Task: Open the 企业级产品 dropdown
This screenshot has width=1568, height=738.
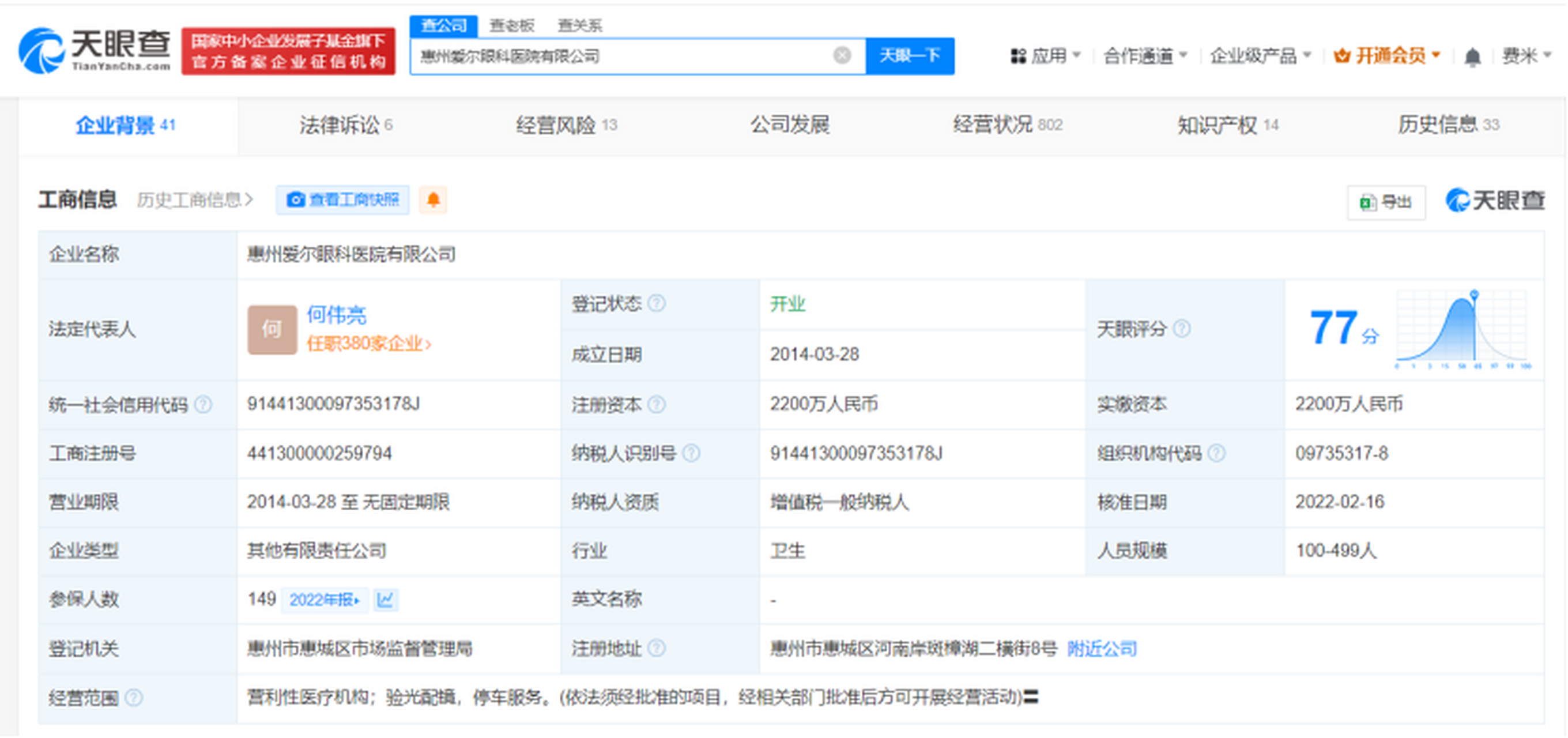Action: coord(1260,56)
